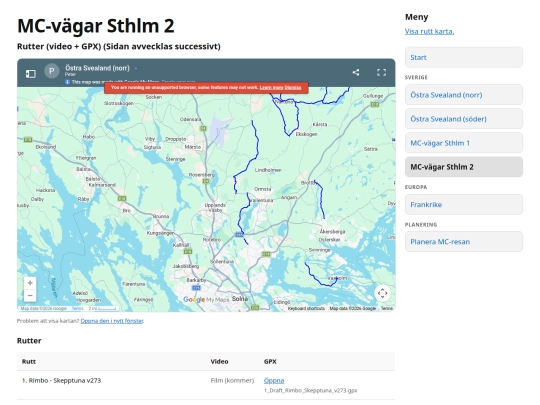Open Östra Svealand (söder) menu item
Screen dimensions: 540x405
(x=464, y=119)
